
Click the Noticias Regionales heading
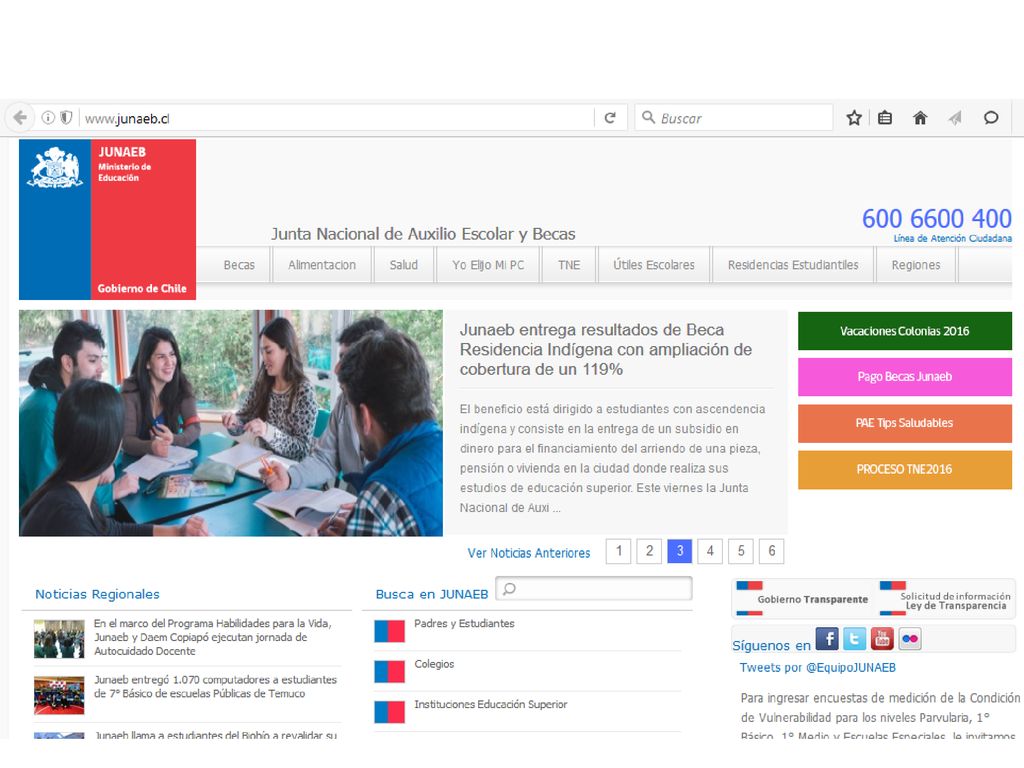click(x=97, y=594)
